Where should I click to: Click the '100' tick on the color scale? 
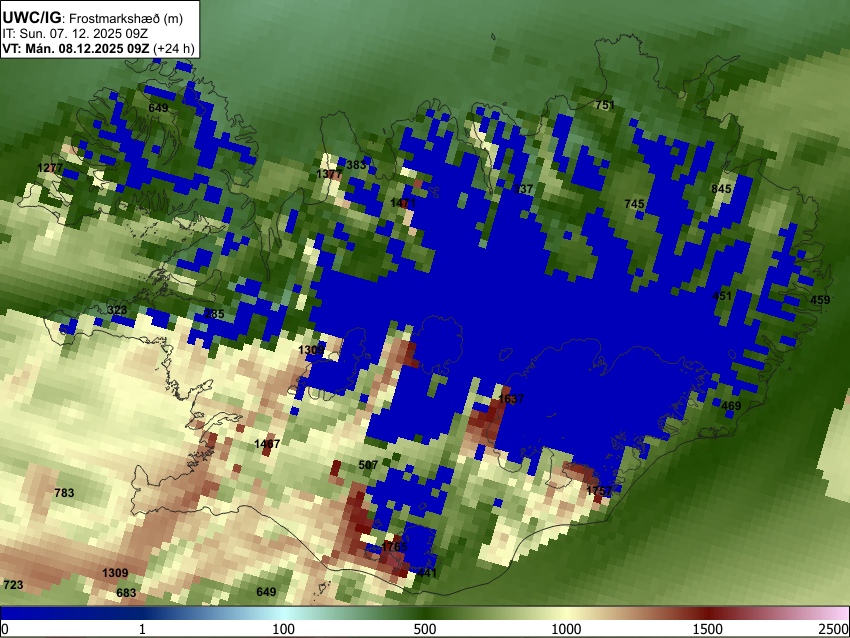(x=284, y=629)
